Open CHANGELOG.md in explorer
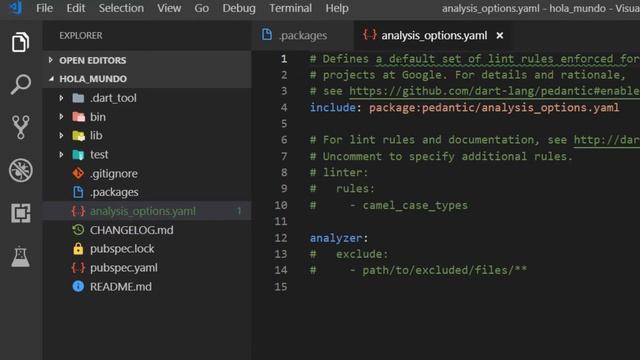 coord(131,230)
